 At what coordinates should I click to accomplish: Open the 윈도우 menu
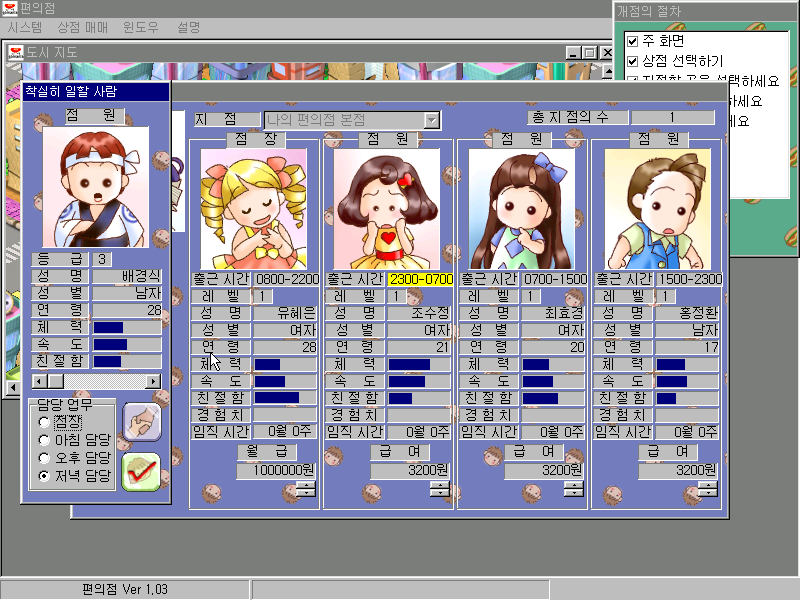coord(141,28)
